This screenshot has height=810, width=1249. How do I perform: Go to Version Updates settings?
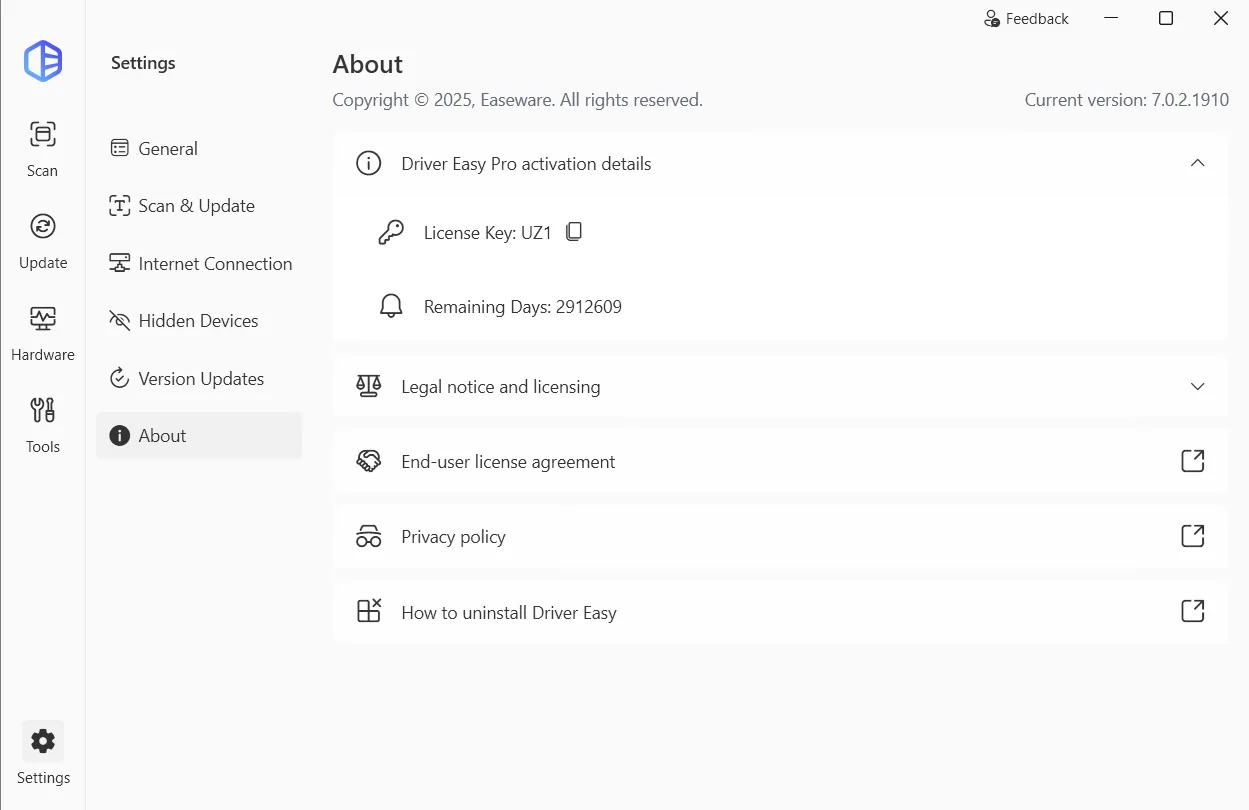click(199, 378)
